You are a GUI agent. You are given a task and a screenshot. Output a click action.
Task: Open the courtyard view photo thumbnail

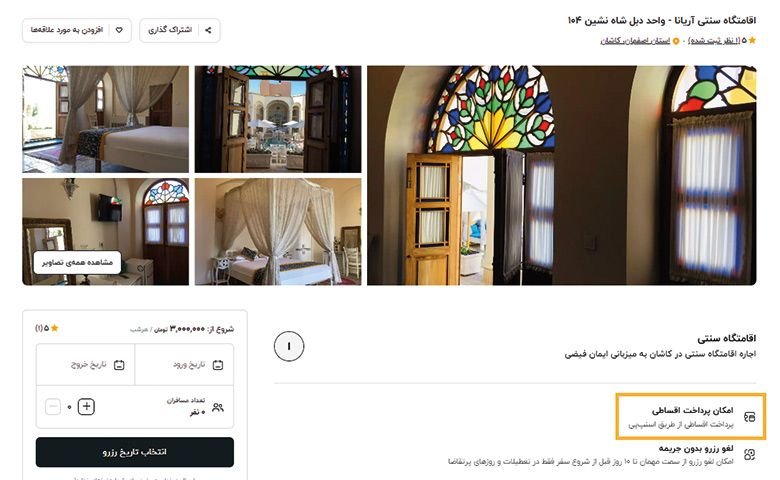point(278,119)
